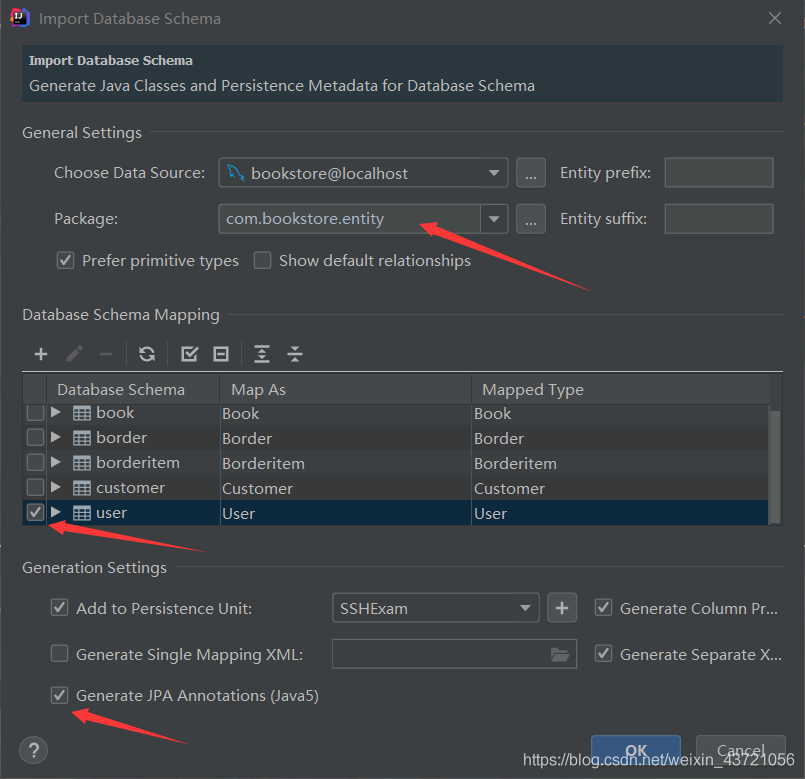The height and width of the screenshot is (779, 805).
Task: Click the Unselect All icon
Action: click(221, 354)
